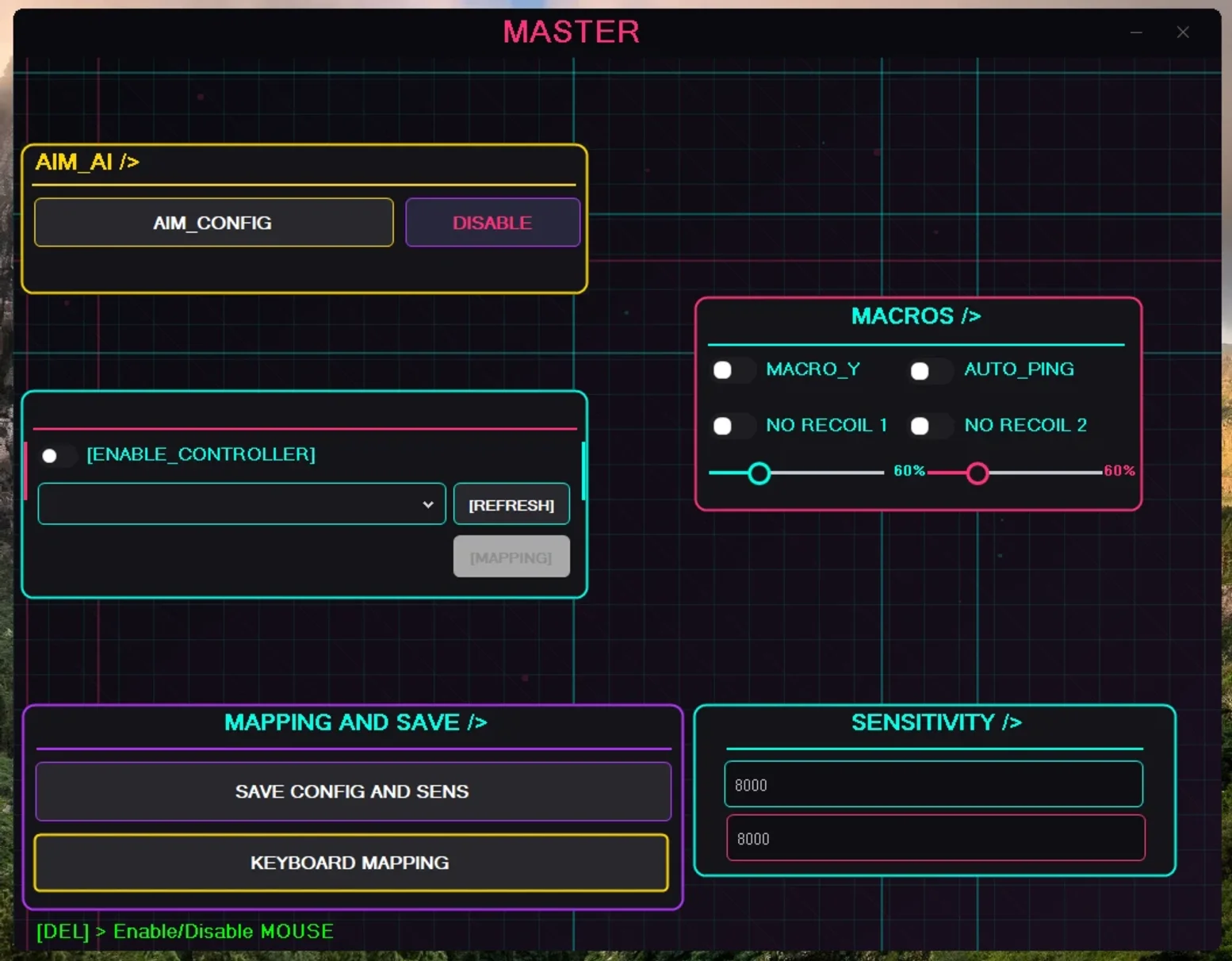Focus the teal-bordered sensitivity field
This screenshot has width=1232, height=961.
[x=933, y=784]
